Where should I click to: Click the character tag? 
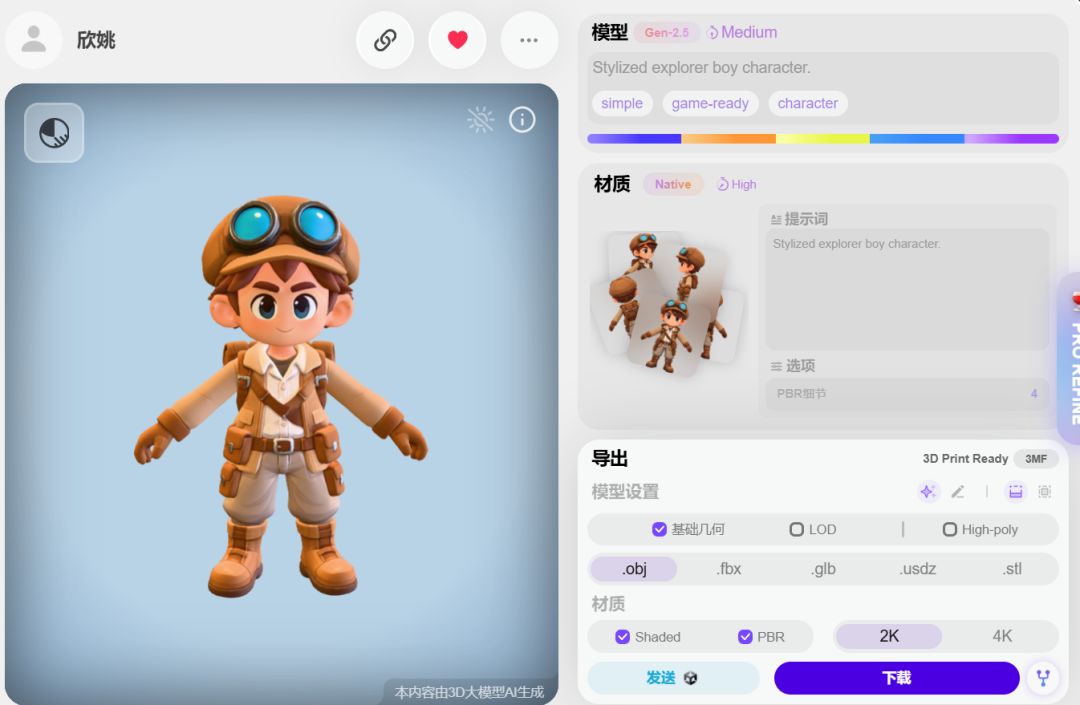[x=807, y=103]
